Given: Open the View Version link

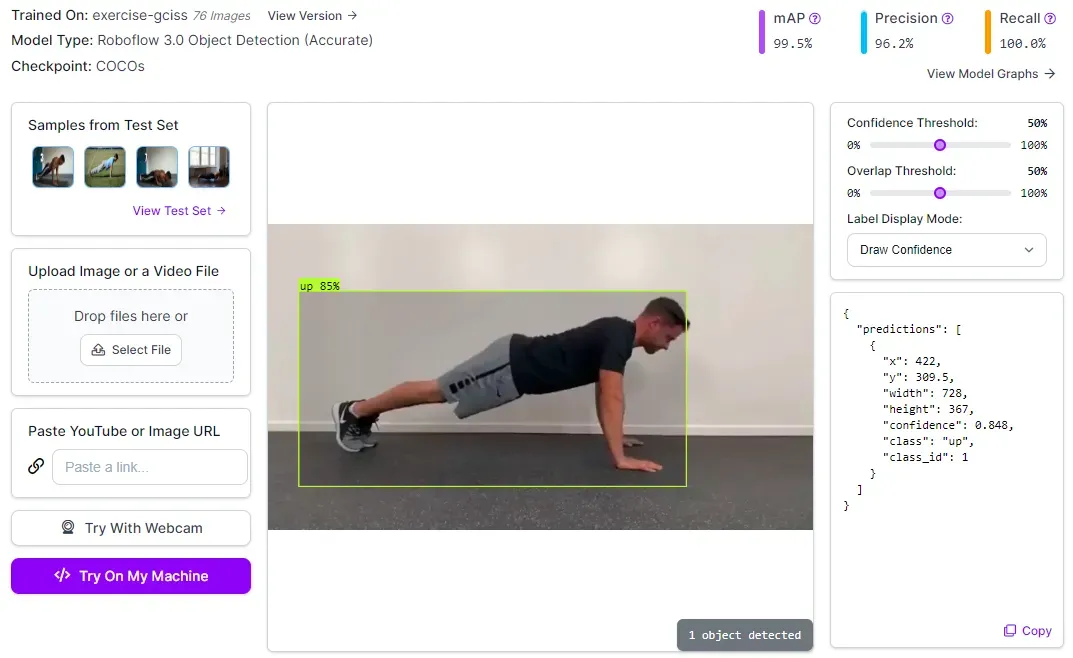Looking at the screenshot, I should pos(312,16).
